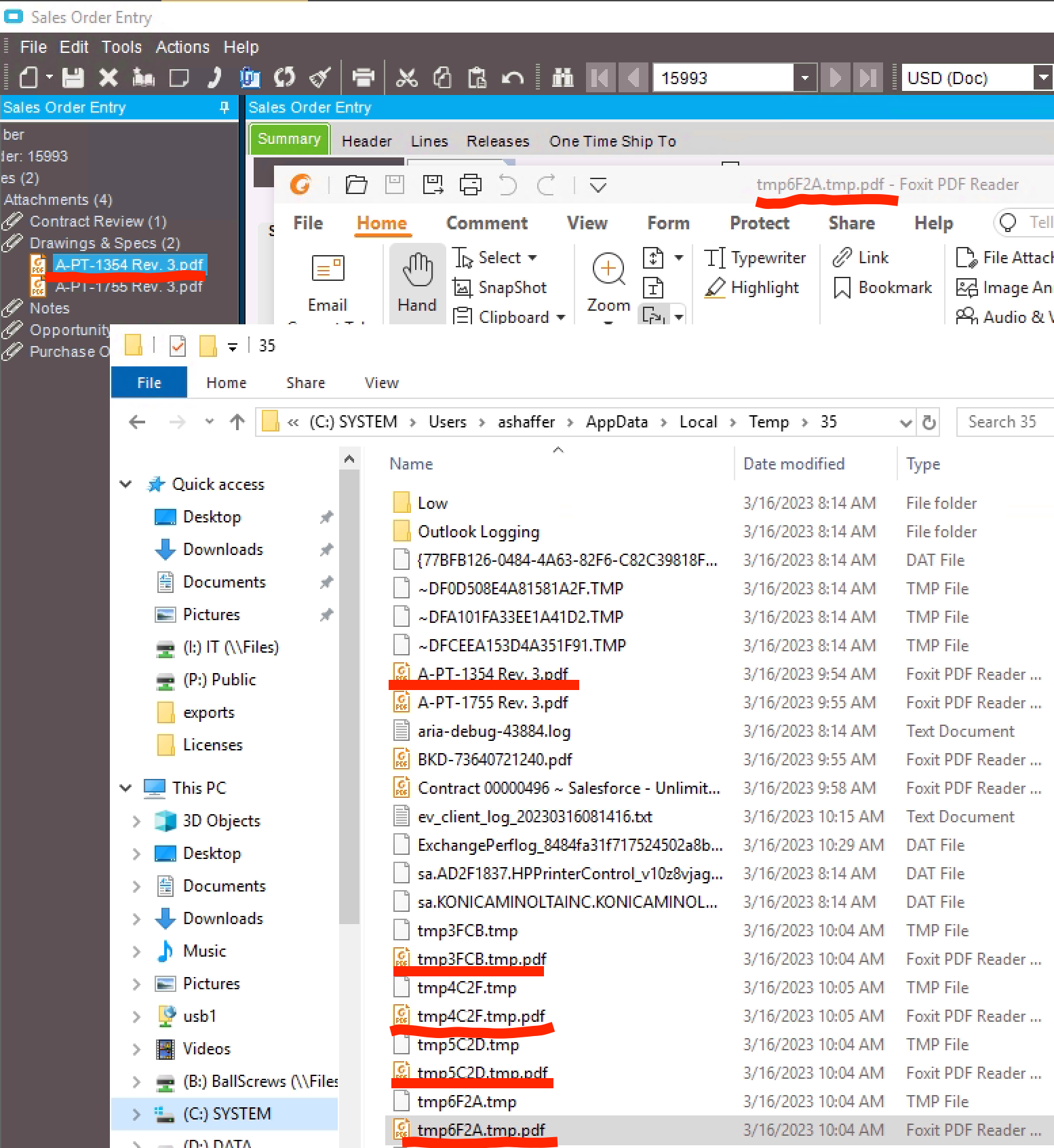Viewport: 1054px width, 1148px height.
Task: Click the New document icon in Sales Order toolbar
Action: point(28,77)
